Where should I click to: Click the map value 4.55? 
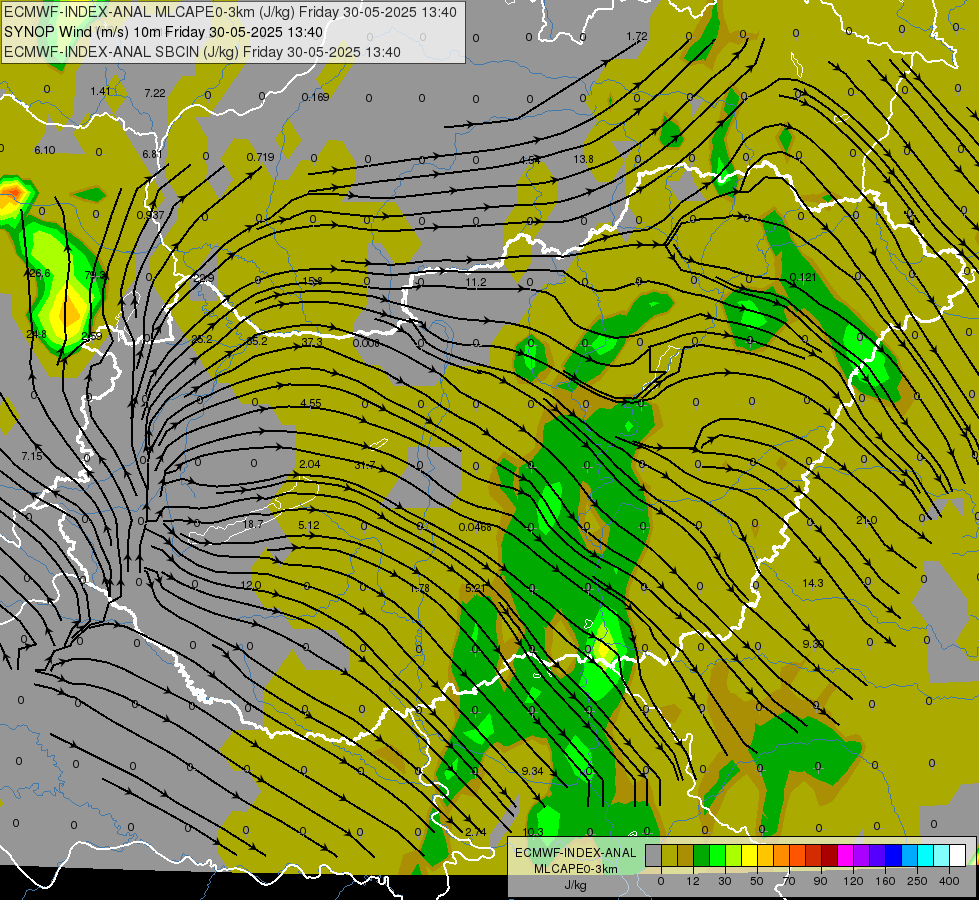pyautogui.click(x=311, y=403)
